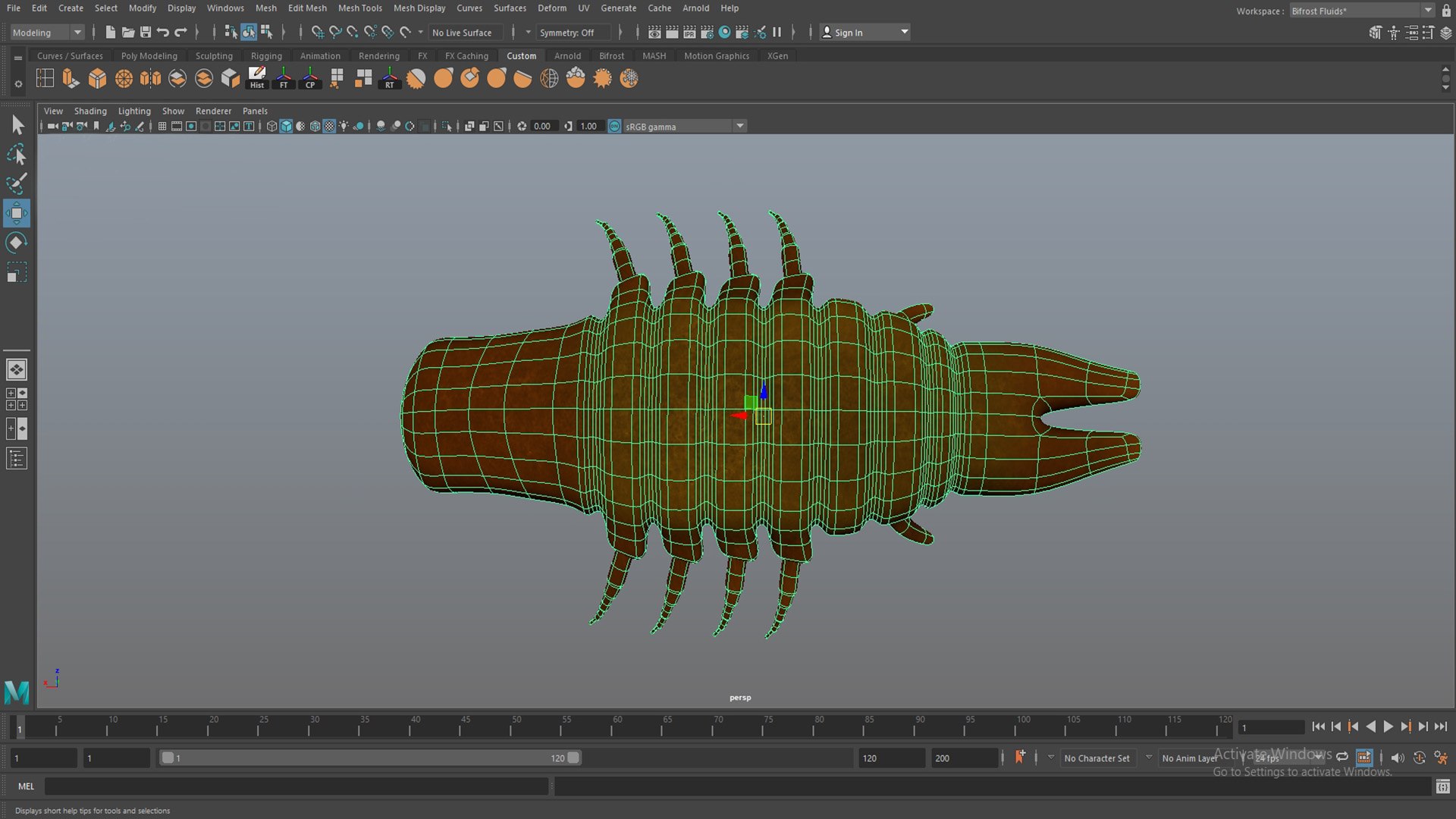Click the MEL command language label
1456x819 pixels.
(27, 786)
